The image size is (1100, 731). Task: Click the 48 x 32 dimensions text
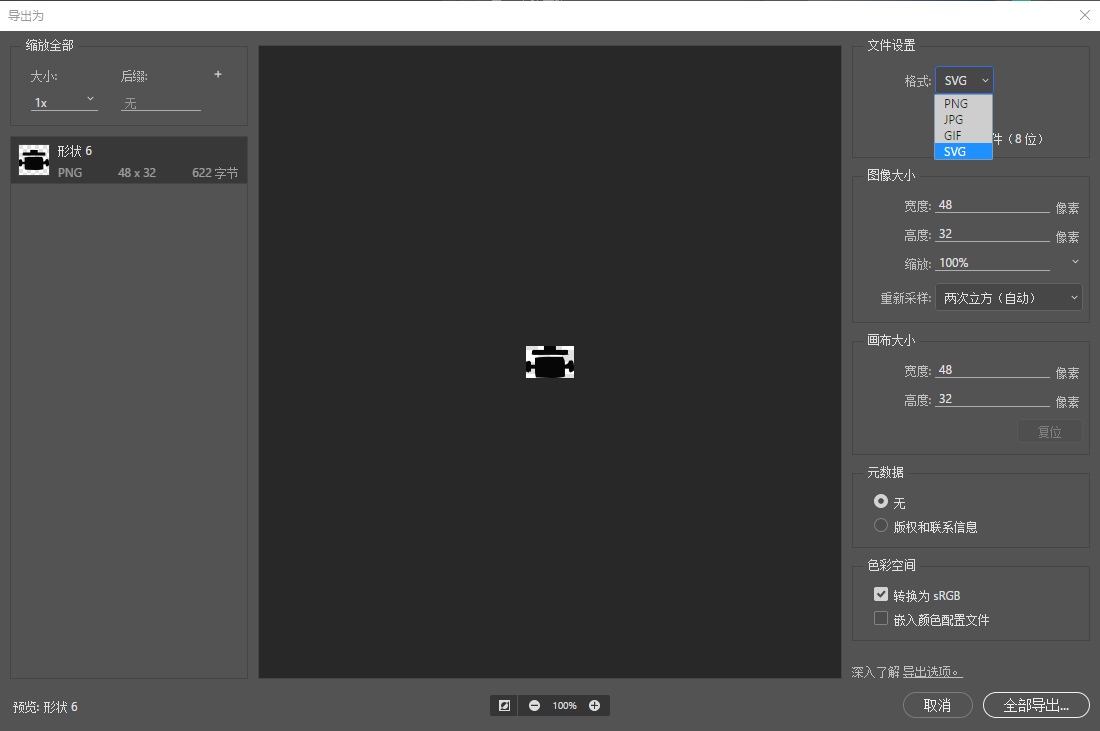click(x=137, y=173)
